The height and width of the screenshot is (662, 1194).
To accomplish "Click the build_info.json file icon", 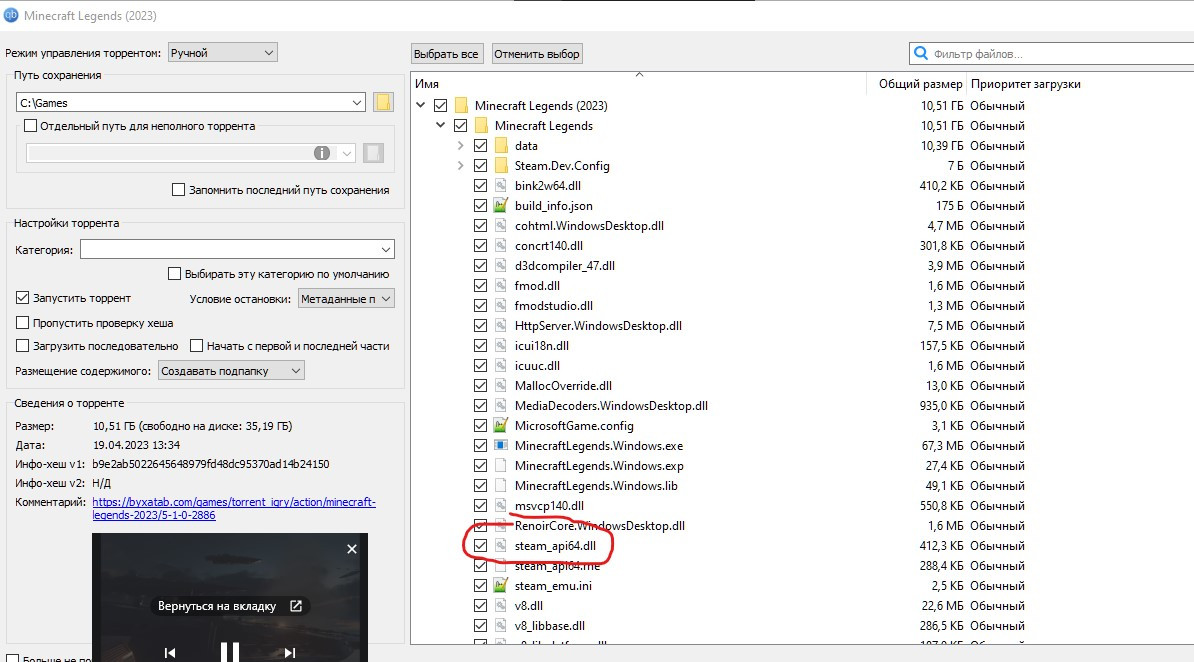I will coord(502,206).
